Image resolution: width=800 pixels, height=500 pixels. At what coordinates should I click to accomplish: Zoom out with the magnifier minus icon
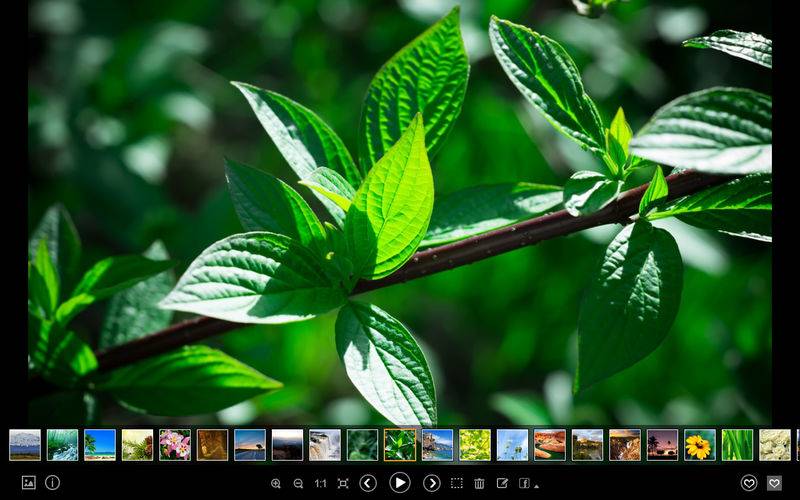[x=298, y=483]
